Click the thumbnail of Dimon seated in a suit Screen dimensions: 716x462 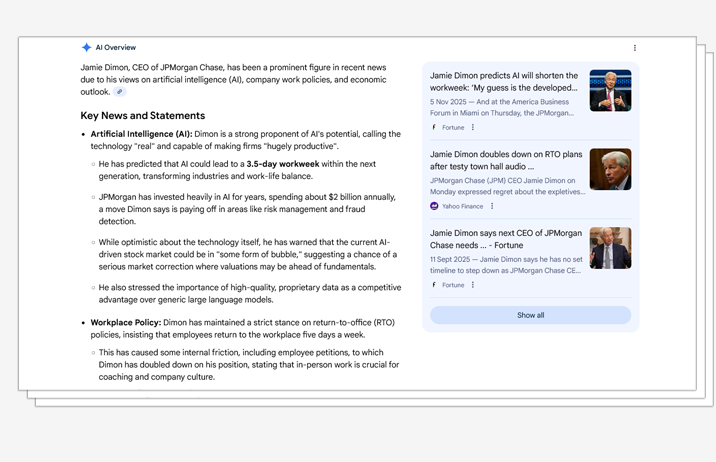[x=611, y=248]
